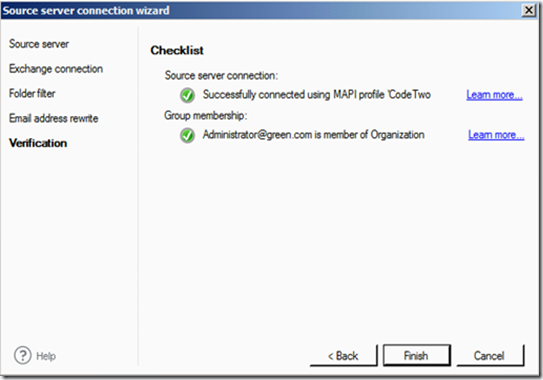
Task: Click the wizard title bar
Action: coord(260,10)
